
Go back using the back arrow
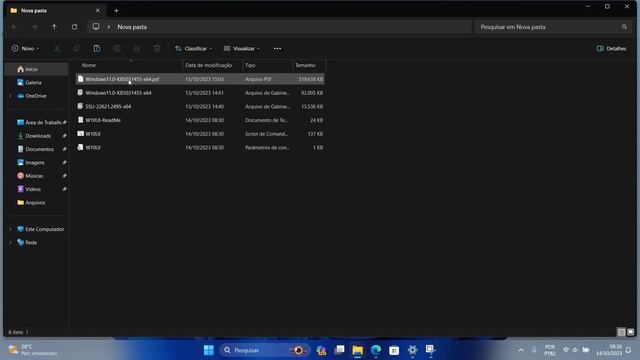15,27
